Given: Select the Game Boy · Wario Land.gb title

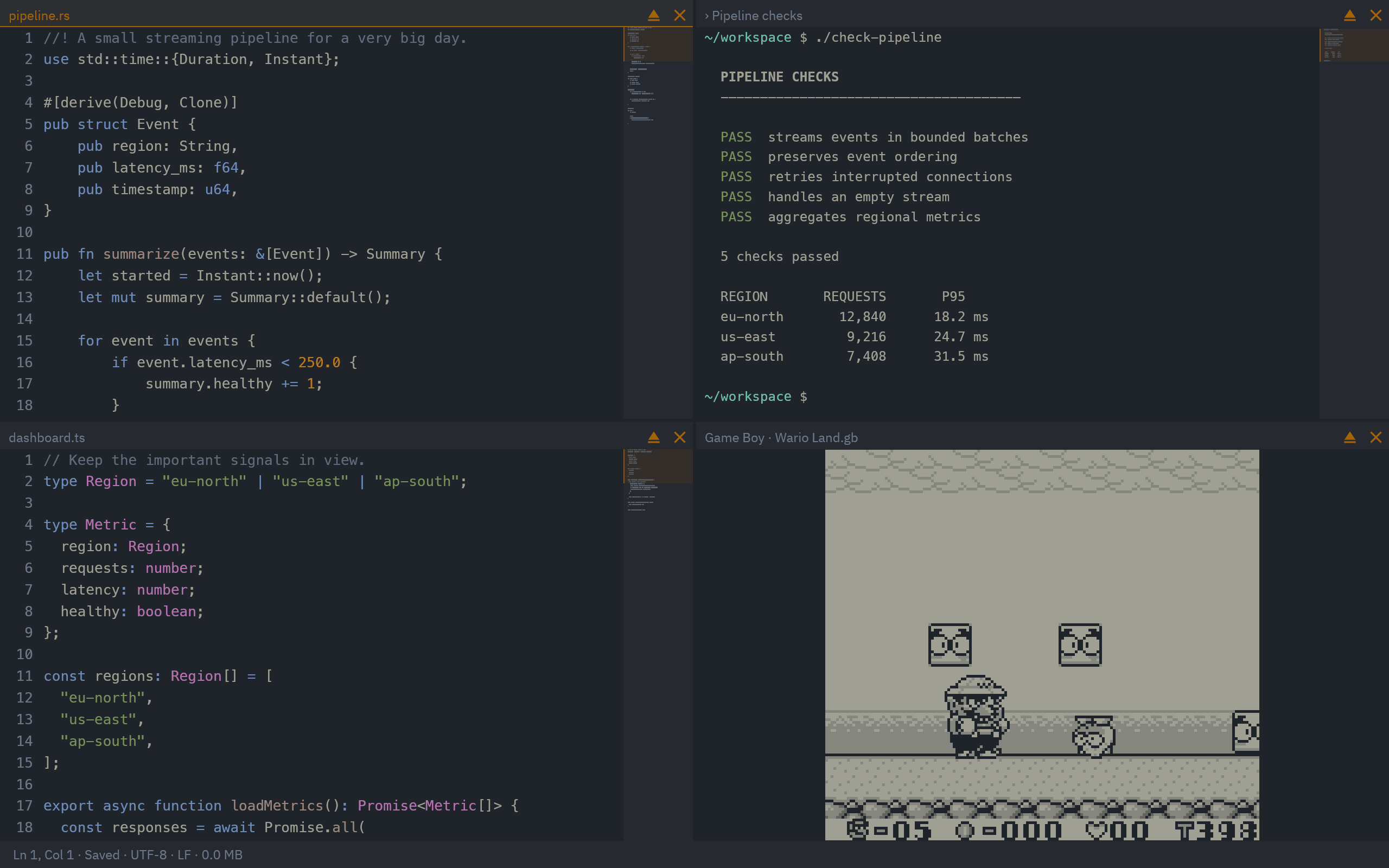Looking at the screenshot, I should click(781, 437).
